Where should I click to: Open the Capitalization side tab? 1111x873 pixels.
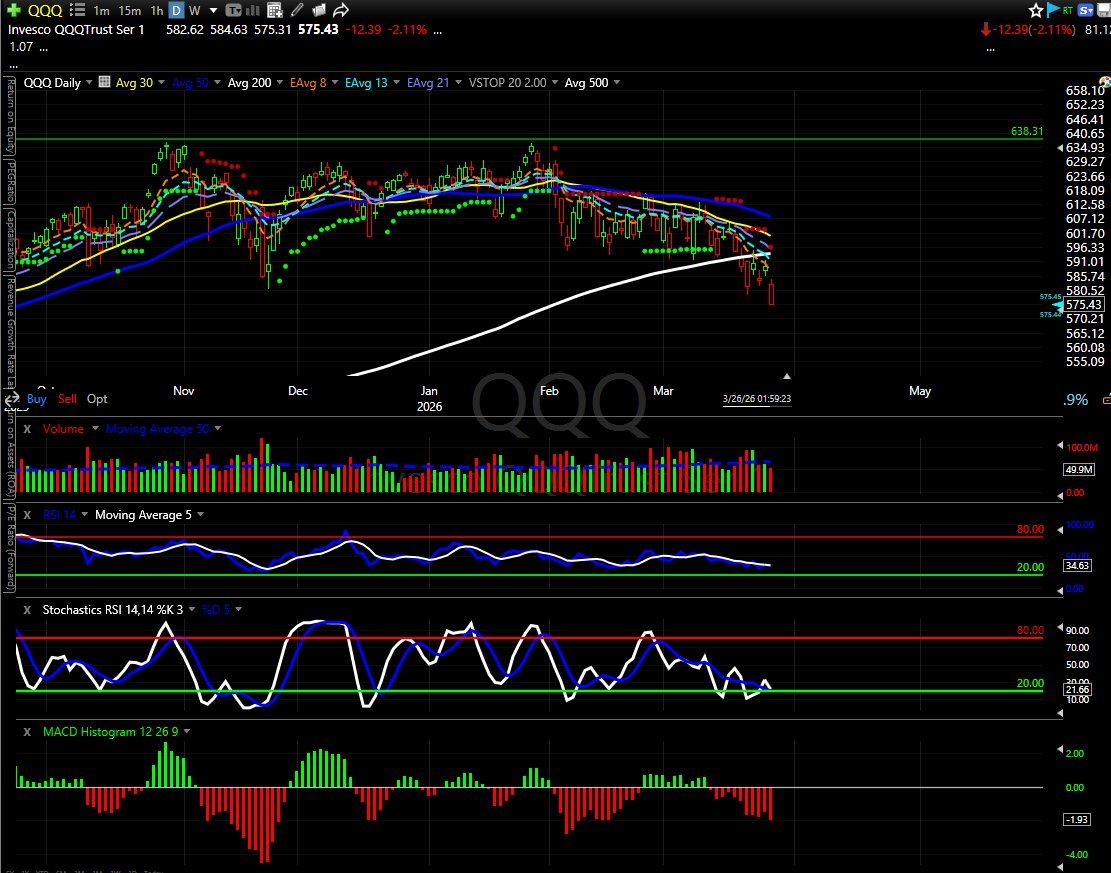click(x=10, y=238)
